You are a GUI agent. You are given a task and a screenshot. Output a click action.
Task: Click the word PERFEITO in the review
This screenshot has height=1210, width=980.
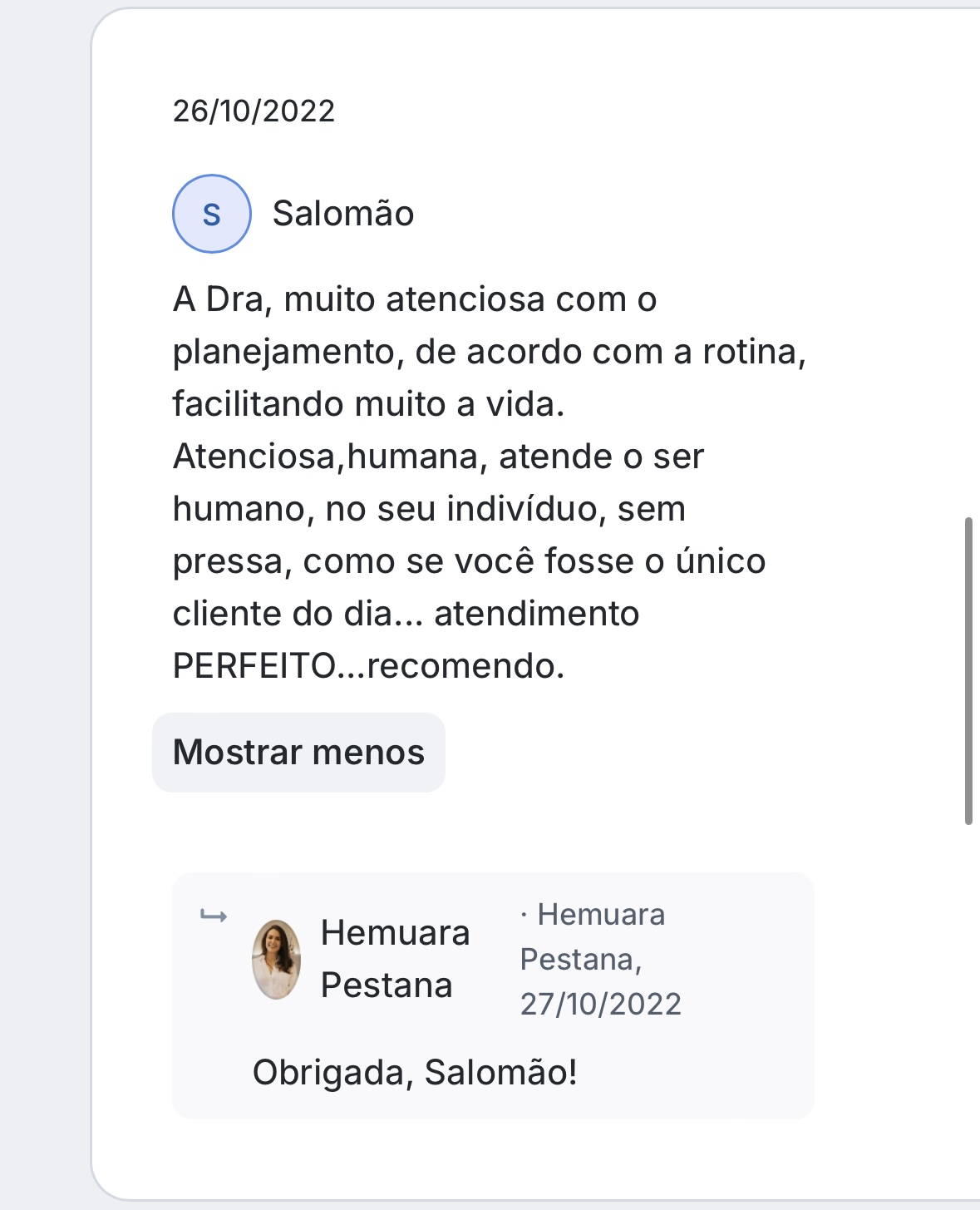pyautogui.click(x=254, y=665)
